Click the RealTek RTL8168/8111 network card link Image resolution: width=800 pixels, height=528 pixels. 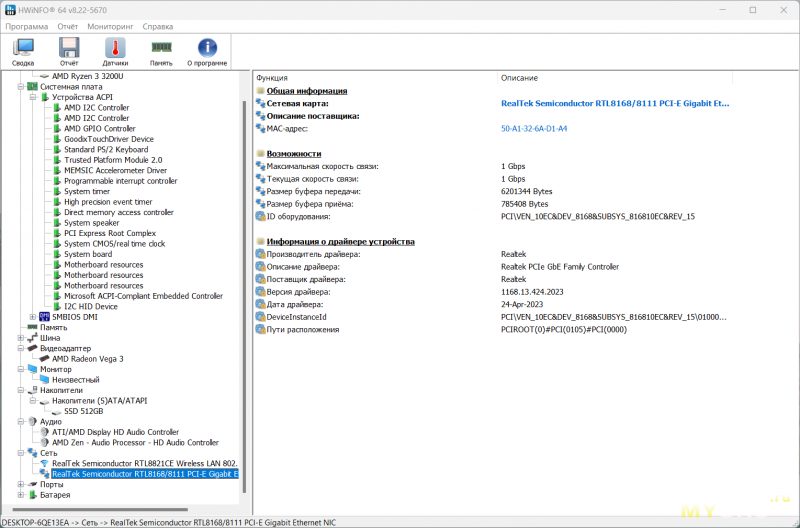(615, 104)
